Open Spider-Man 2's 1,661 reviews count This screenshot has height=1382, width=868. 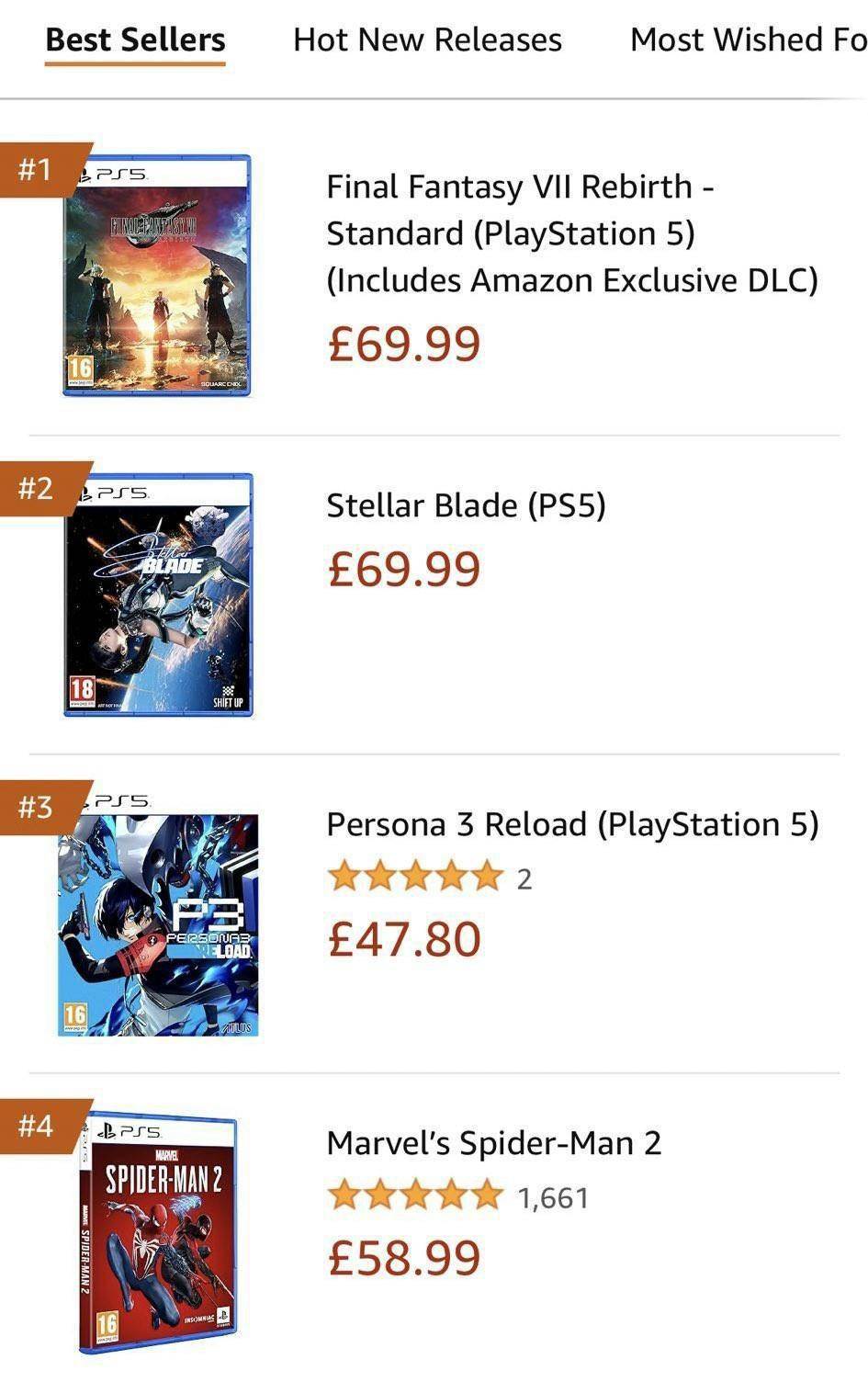[553, 1197]
